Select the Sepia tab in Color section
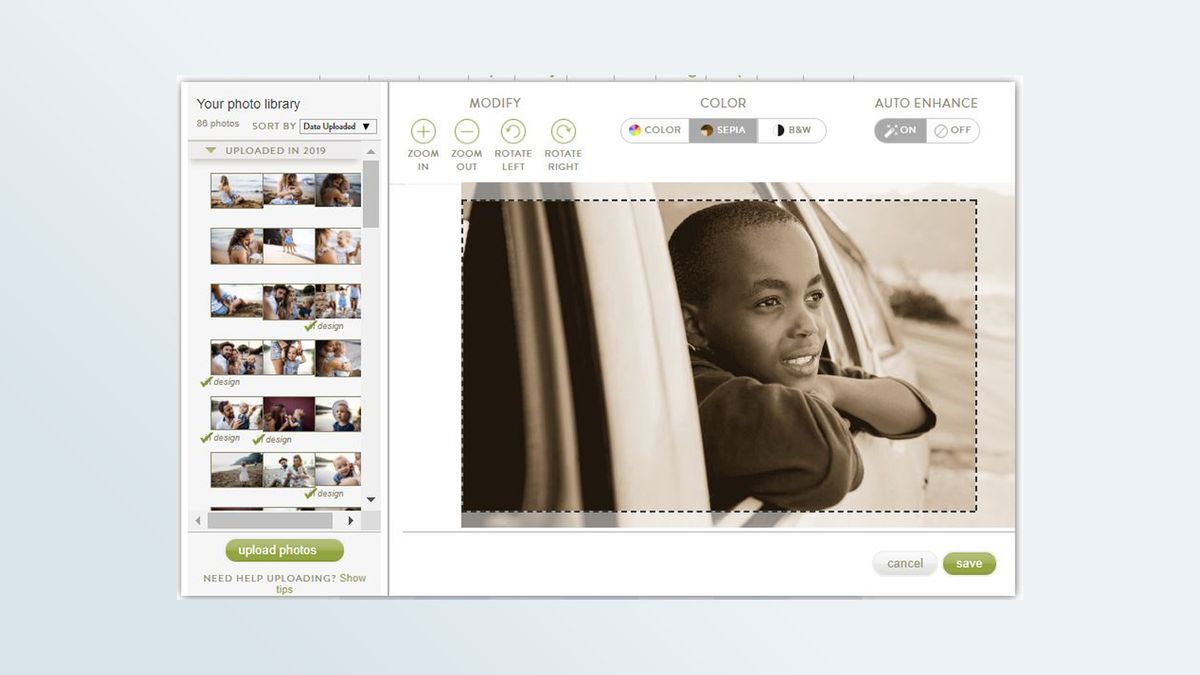1200x675 pixels. click(x=722, y=129)
